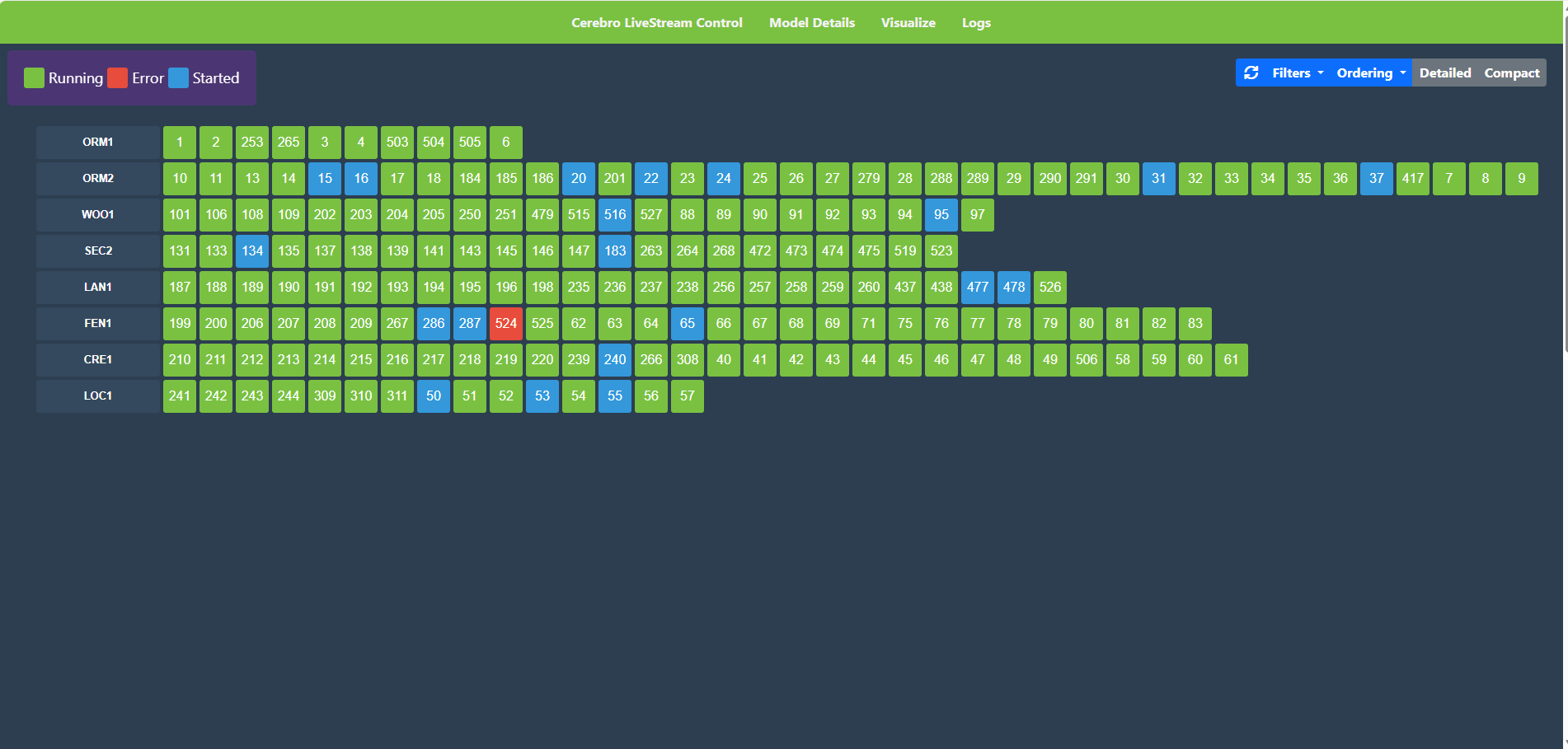This screenshot has height=749, width=1568.
Task: Select the green Running legend swatch
Action: point(34,78)
